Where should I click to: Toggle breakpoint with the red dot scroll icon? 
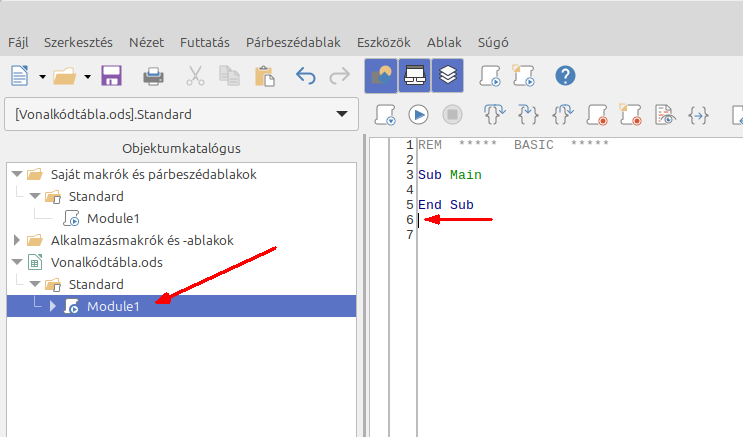597,115
